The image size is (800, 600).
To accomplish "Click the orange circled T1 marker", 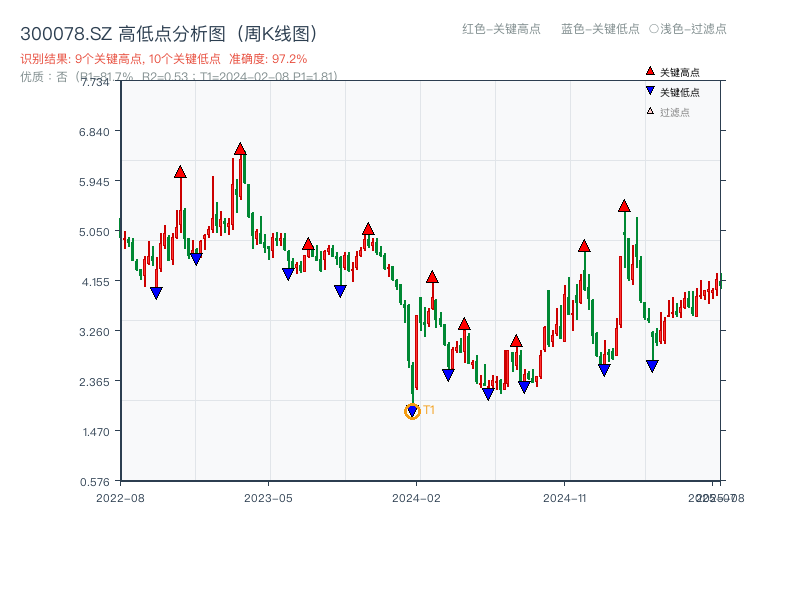I will pos(413,410).
